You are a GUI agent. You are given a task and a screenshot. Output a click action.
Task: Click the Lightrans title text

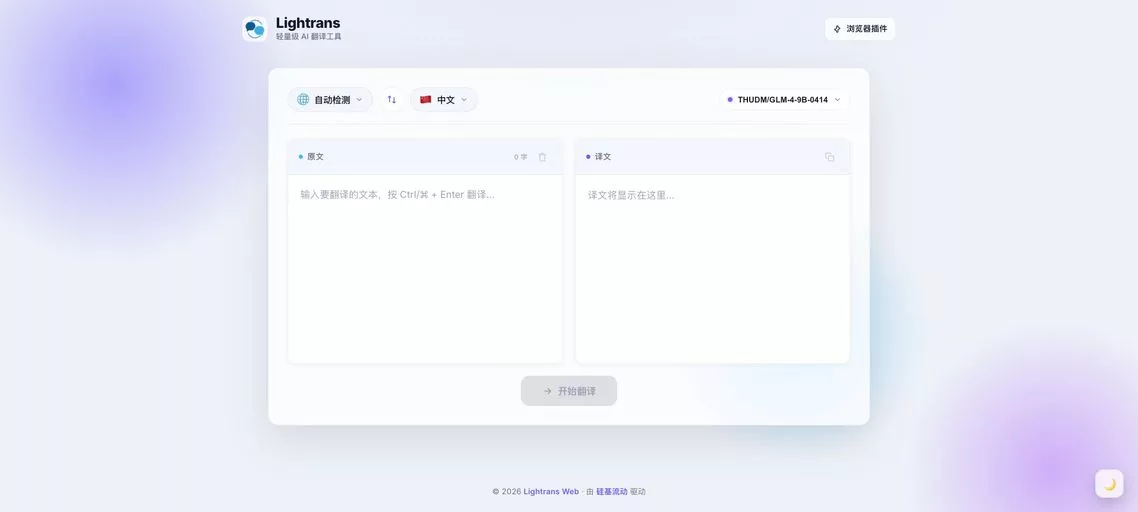pos(308,23)
